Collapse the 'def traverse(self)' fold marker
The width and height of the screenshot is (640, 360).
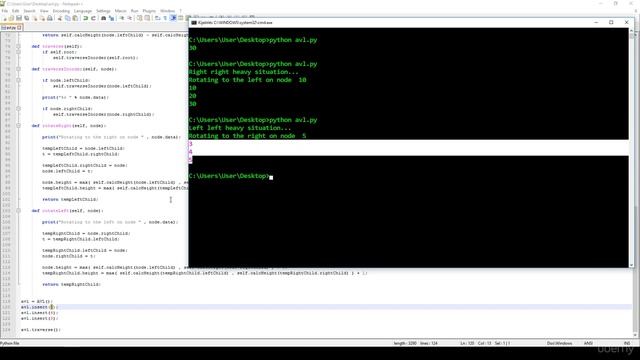pos(18,47)
